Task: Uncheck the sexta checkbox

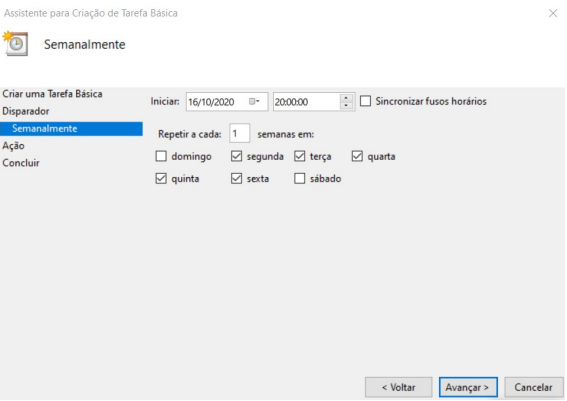Action: 236,178
